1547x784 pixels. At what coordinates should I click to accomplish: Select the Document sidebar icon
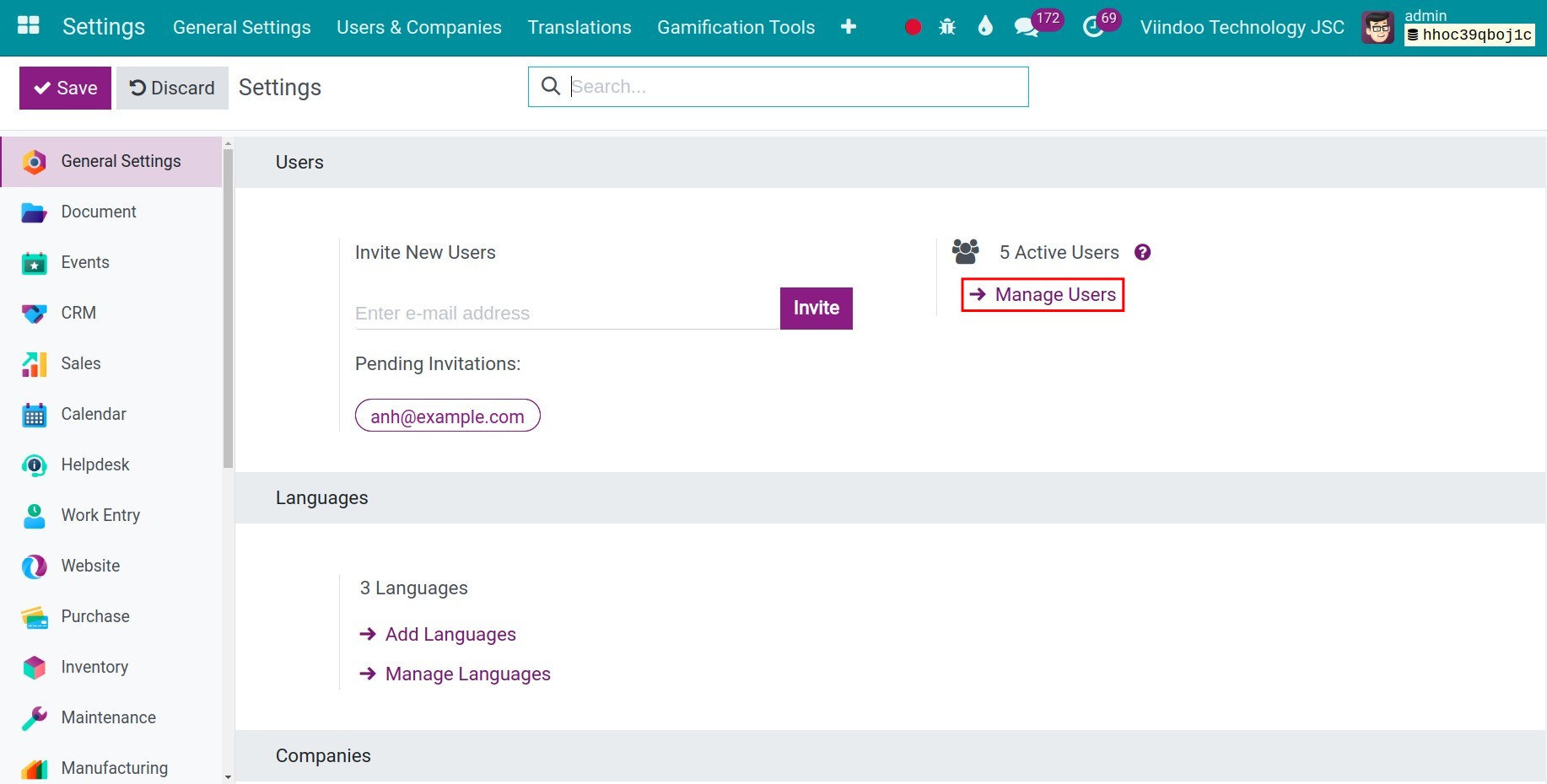click(34, 212)
